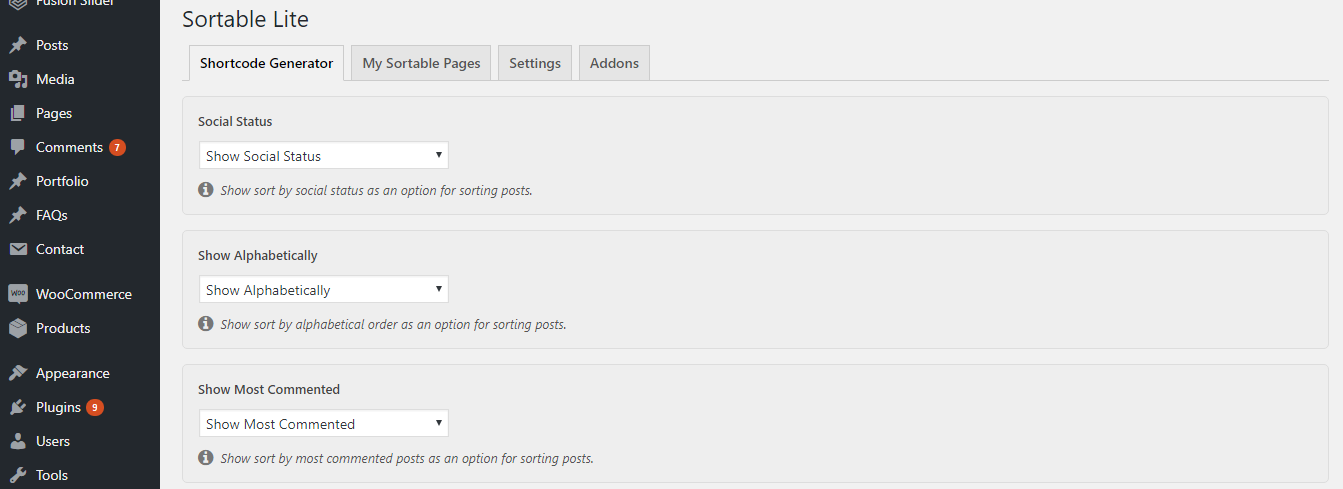This screenshot has height=489, width=1343.
Task: Go to the Portfolio menu link
Action: coord(62,181)
